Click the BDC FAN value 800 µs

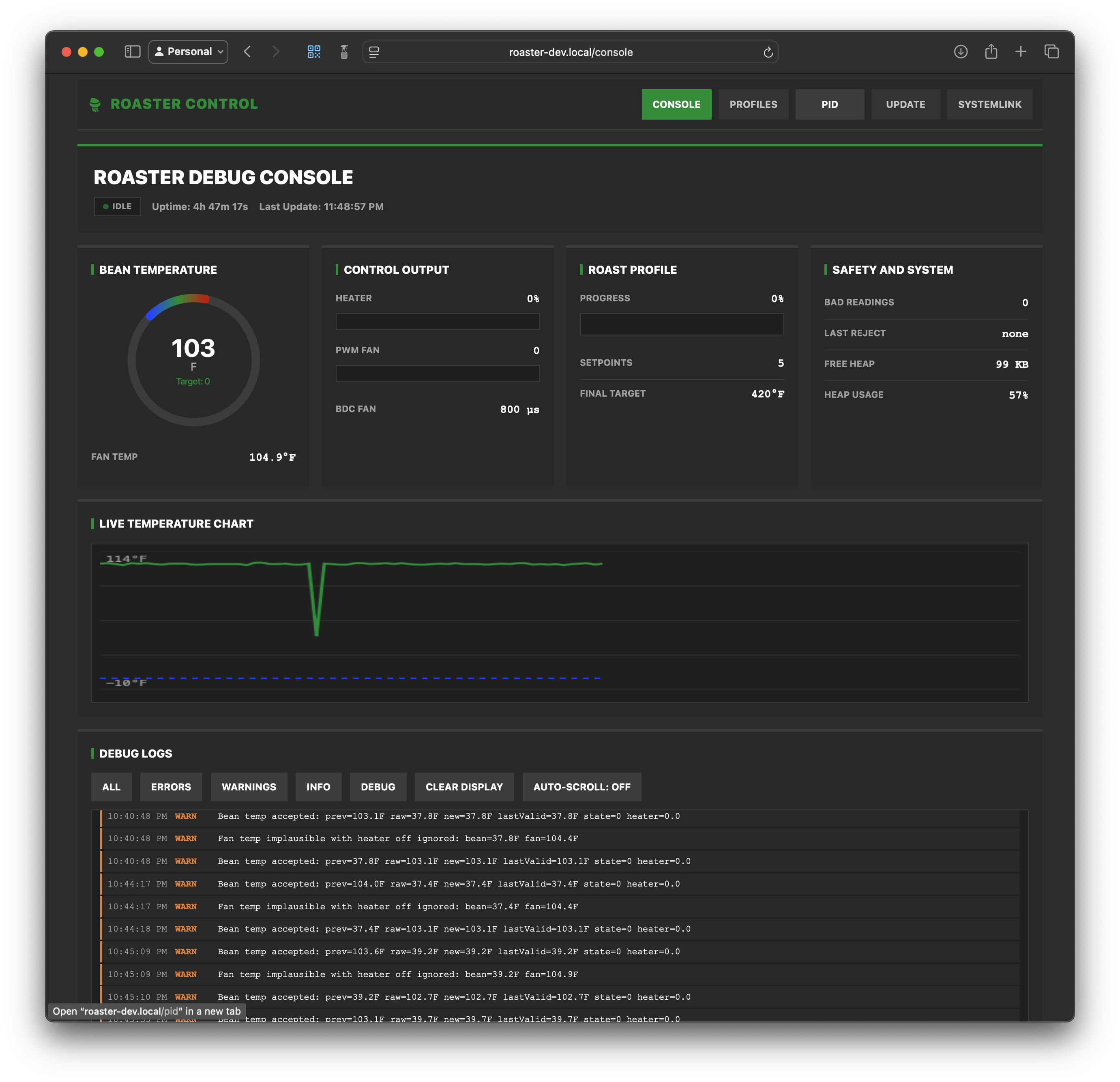tap(519, 409)
